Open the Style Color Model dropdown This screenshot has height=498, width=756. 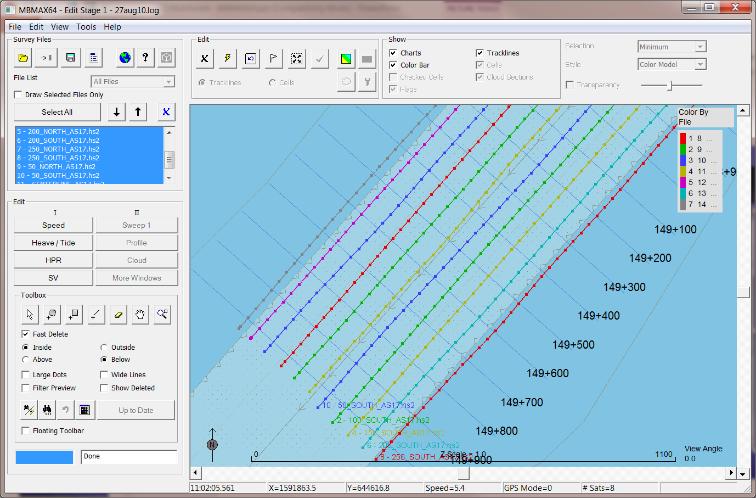pyautogui.click(x=672, y=64)
